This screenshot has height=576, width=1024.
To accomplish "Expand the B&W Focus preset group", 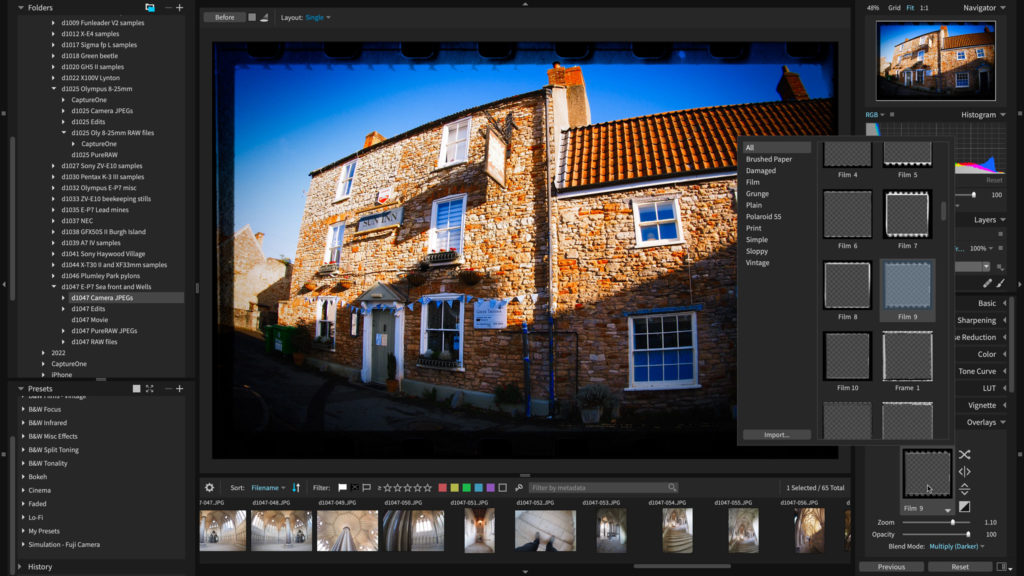I will 24,409.
